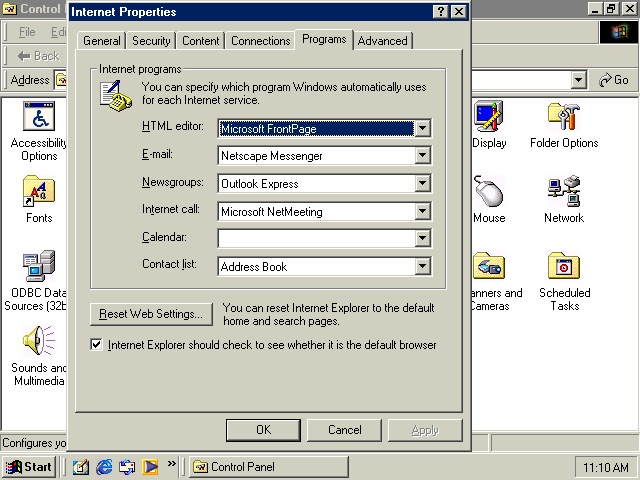Viewport: 640px width, 480px height.
Task: Launch Outlook Express from quick launch
Action: point(127,467)
